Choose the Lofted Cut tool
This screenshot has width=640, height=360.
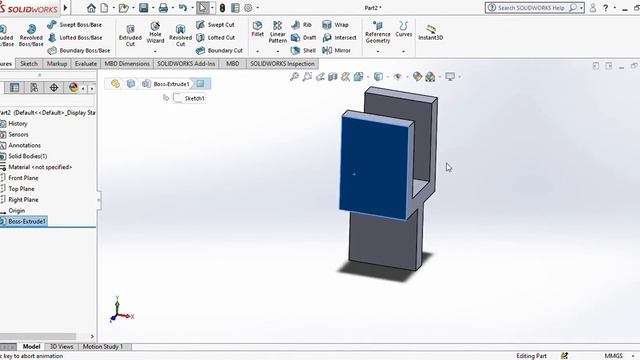pyautogui.click(x=216, y=38)
